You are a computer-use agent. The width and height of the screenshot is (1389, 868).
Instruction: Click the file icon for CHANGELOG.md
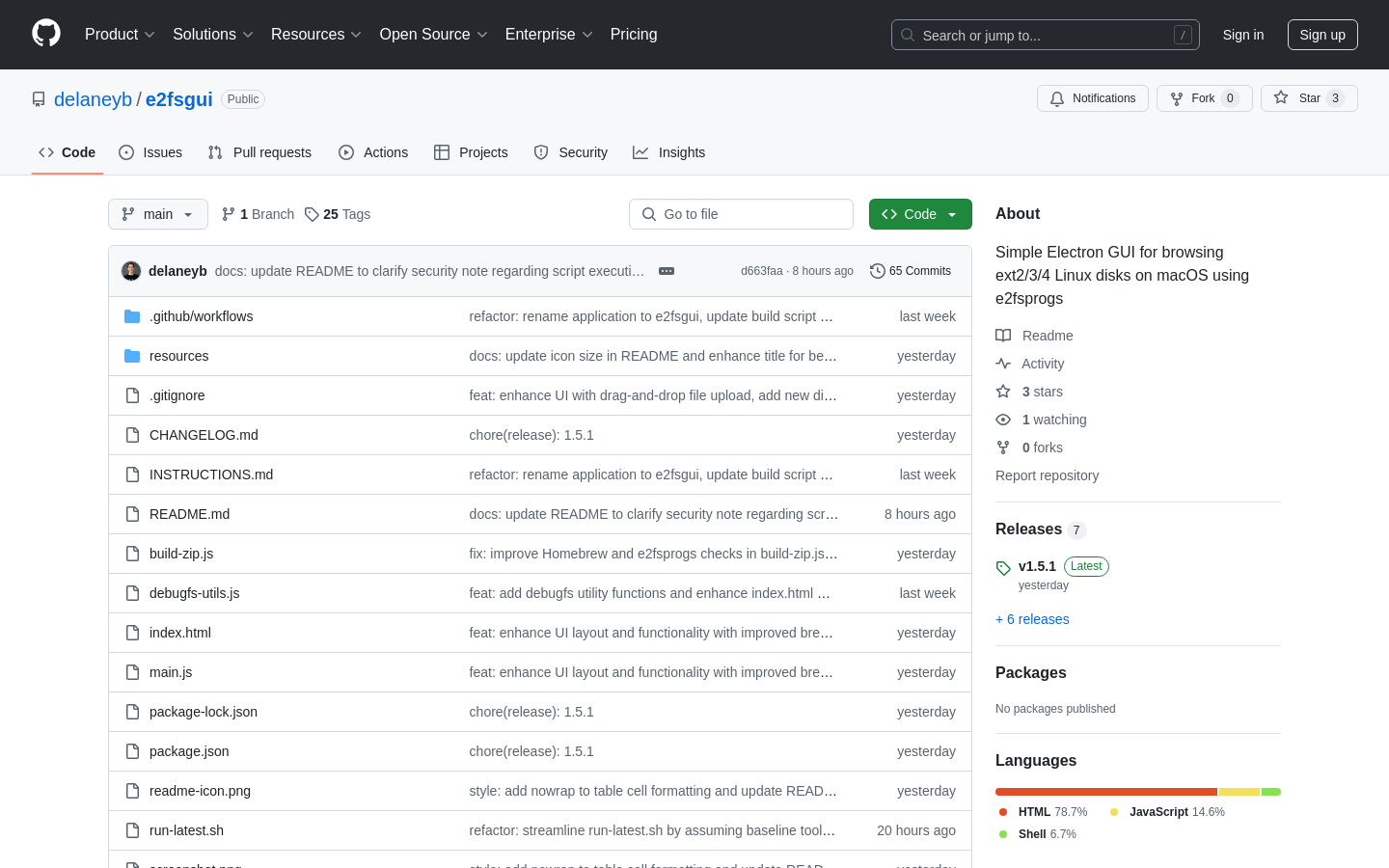click(x=132, y=435)
